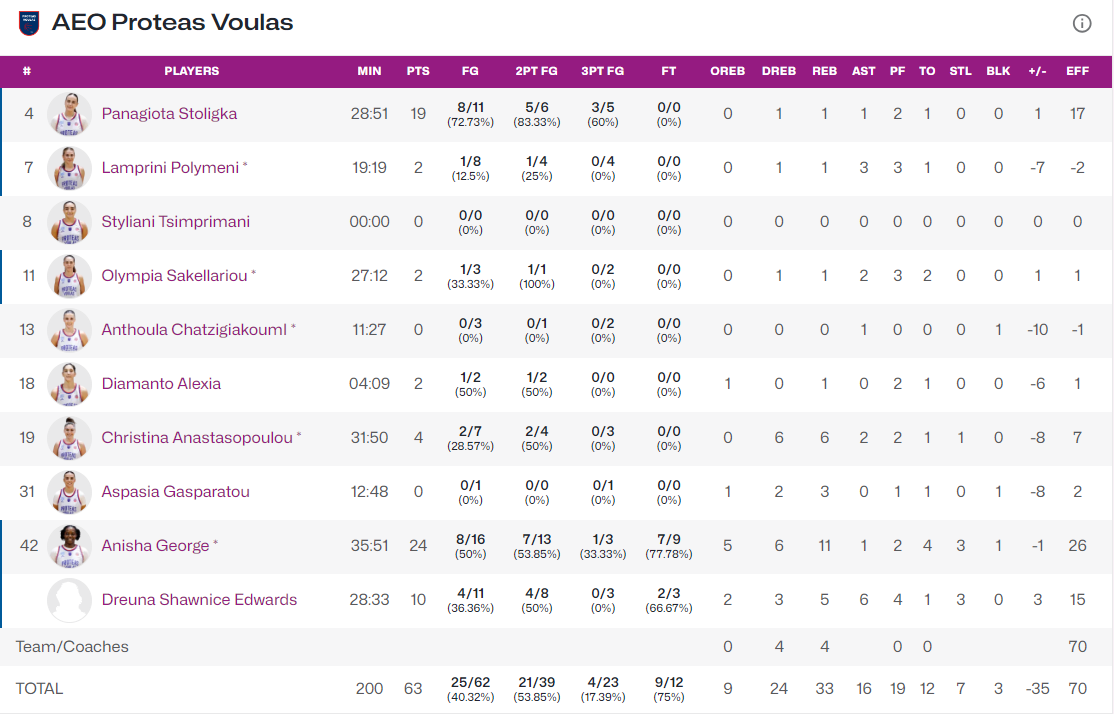Click the FG column header

pyautogui.click(x=470, y=71)
